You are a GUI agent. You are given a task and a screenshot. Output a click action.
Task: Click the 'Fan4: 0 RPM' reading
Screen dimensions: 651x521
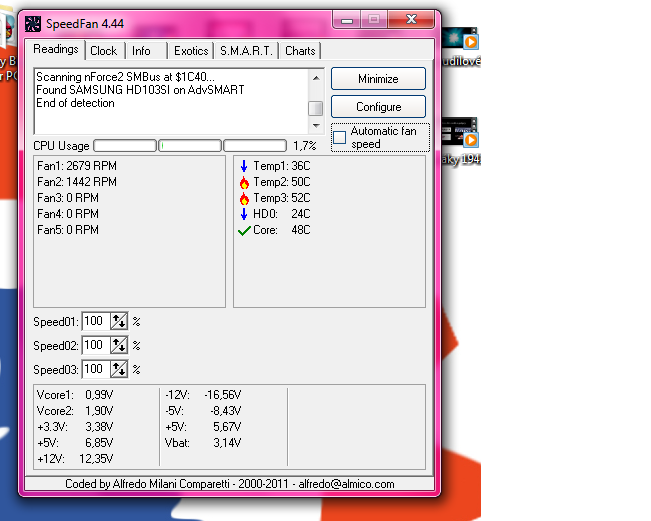point(68,214)
